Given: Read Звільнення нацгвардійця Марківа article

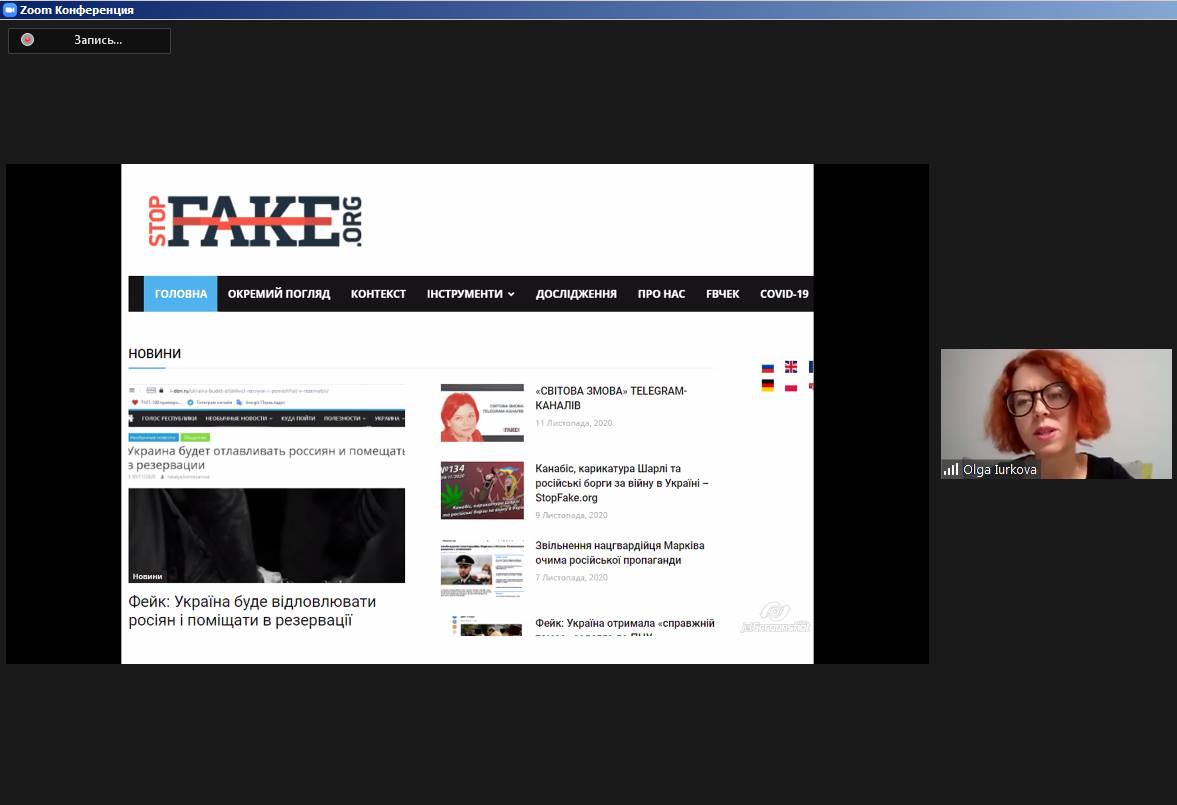Looking at the screenshot, I should tap(619, 553).
